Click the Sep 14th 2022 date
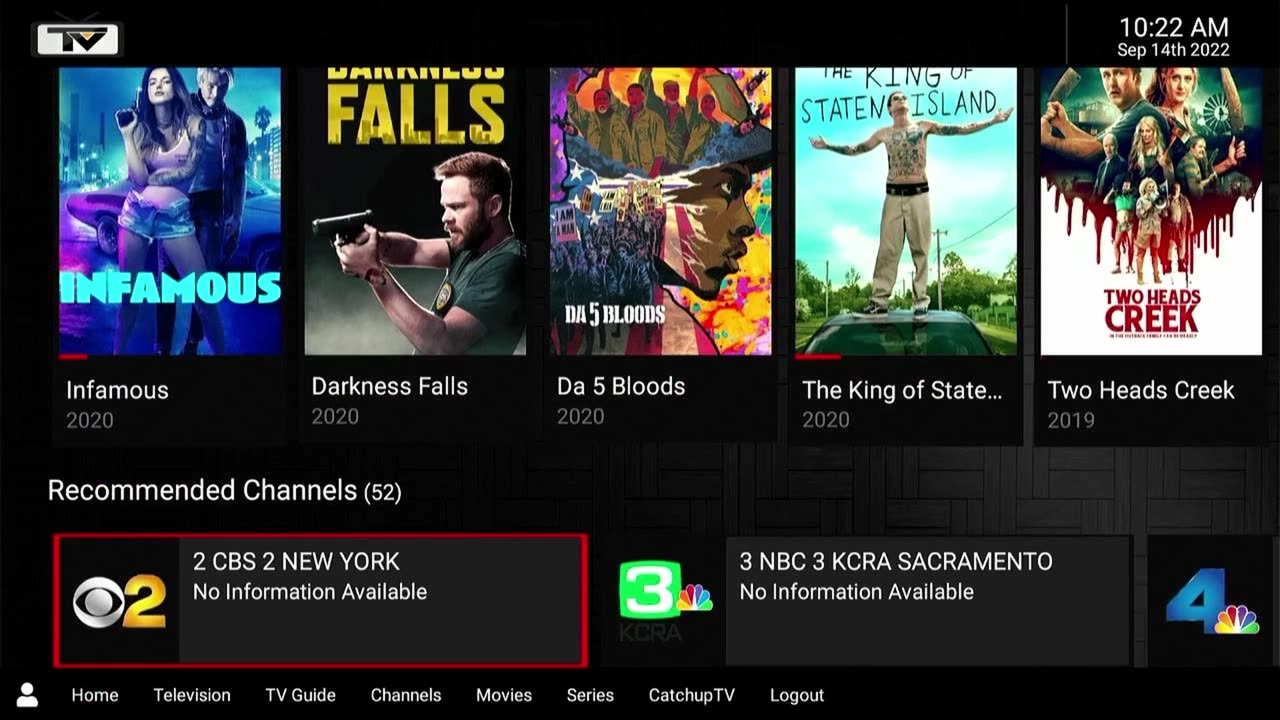This screenshot has height=720, width=1280. pos(1173,50)
